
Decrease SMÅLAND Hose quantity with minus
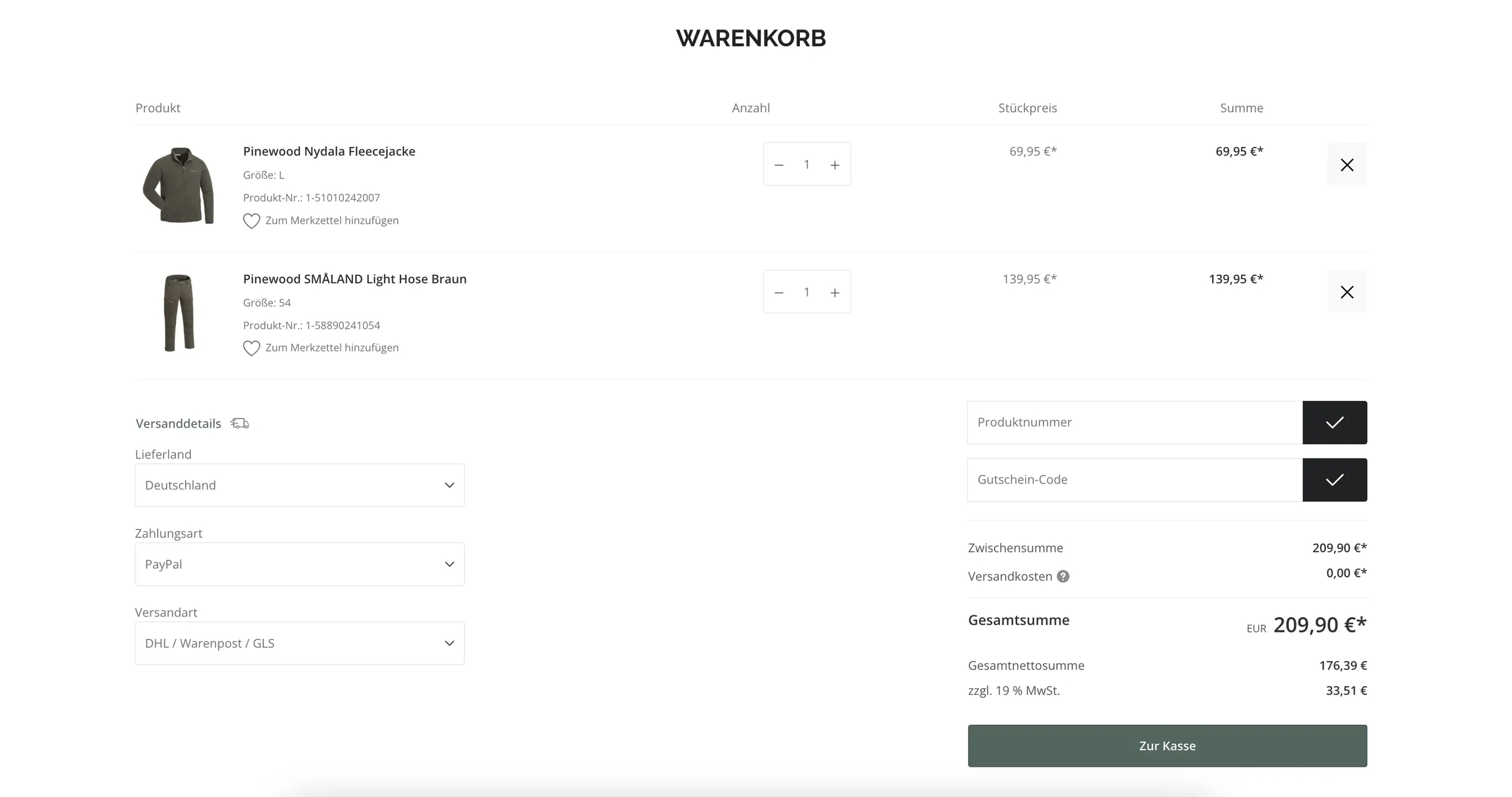[x=779, y=293]
